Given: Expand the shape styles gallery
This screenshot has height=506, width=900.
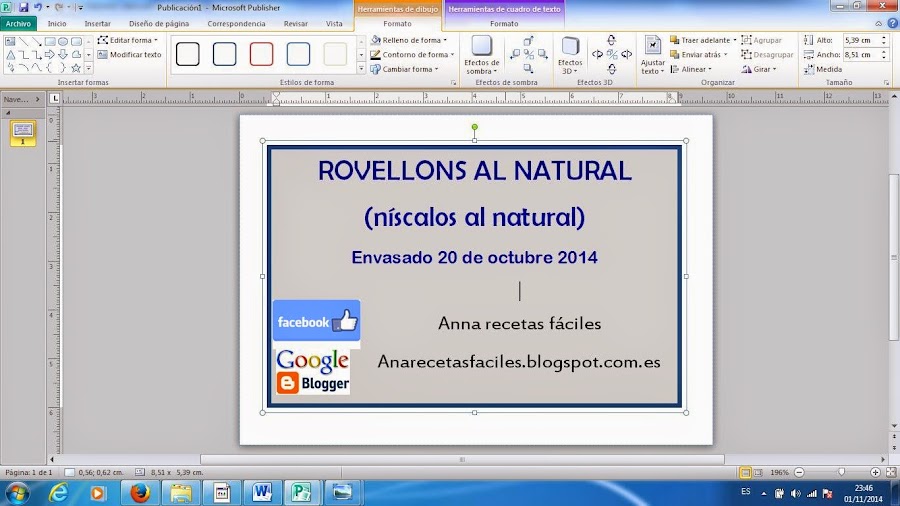Looking at the screenshot, I should tap(361, 69).
